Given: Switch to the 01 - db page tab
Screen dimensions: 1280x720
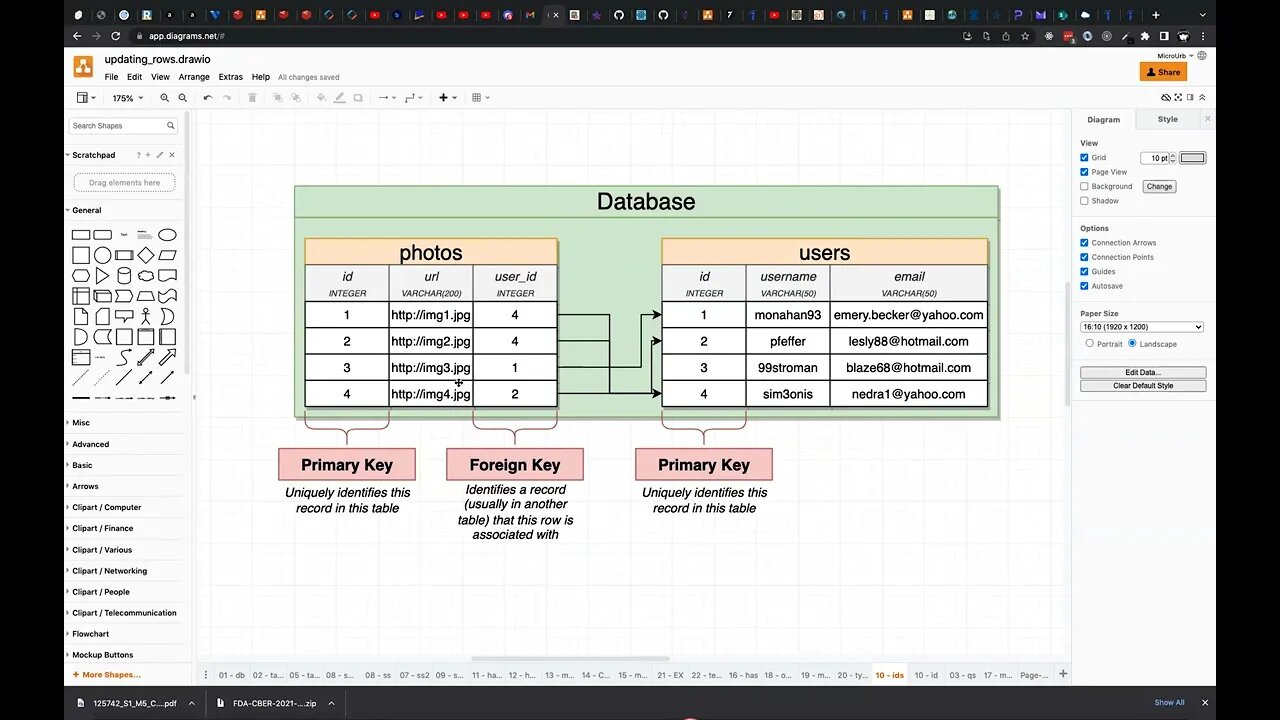Looking at the screenshot, I should [232, 675].
